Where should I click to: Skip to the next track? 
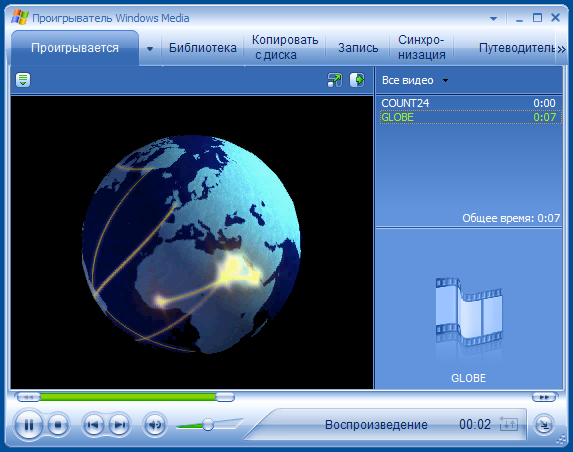120,425
